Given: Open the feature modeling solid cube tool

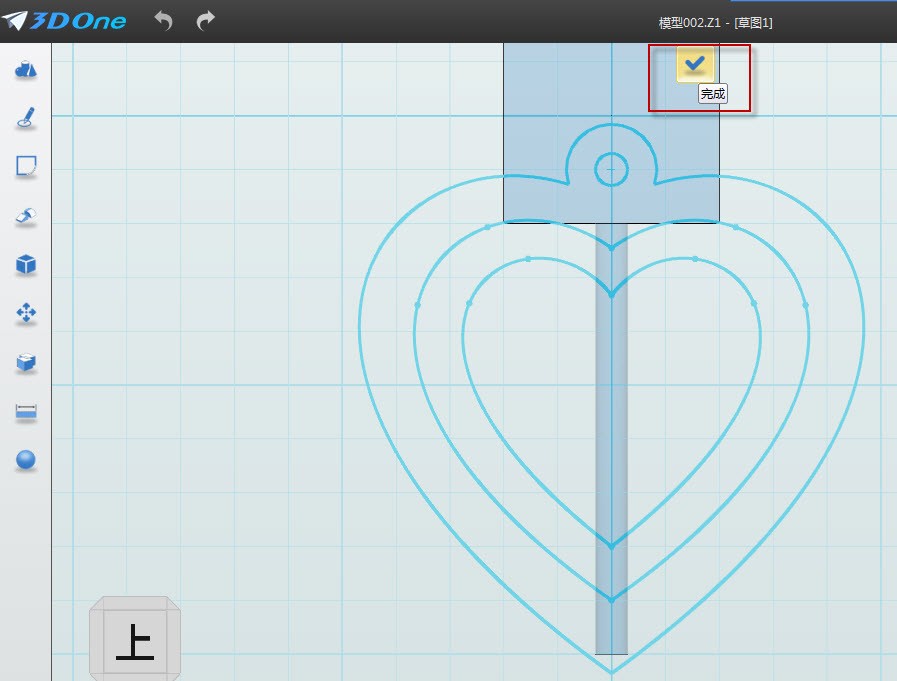Looking at the screenshot, I should [26, 264].
